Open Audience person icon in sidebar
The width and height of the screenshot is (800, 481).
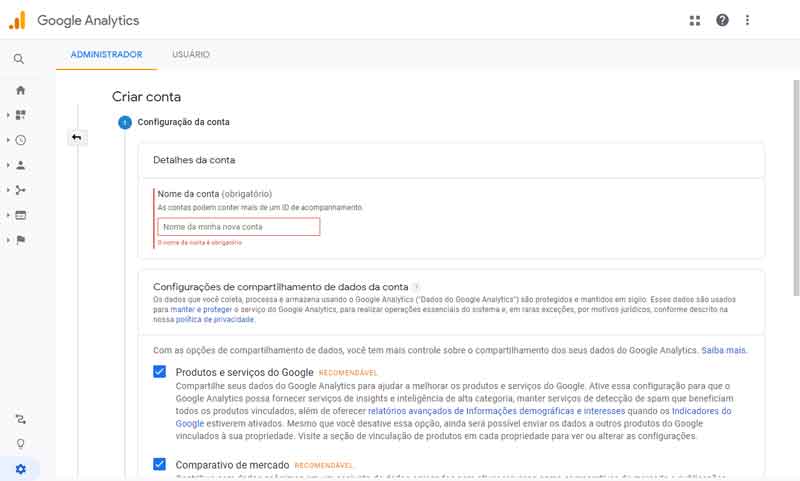click(20, 165)
